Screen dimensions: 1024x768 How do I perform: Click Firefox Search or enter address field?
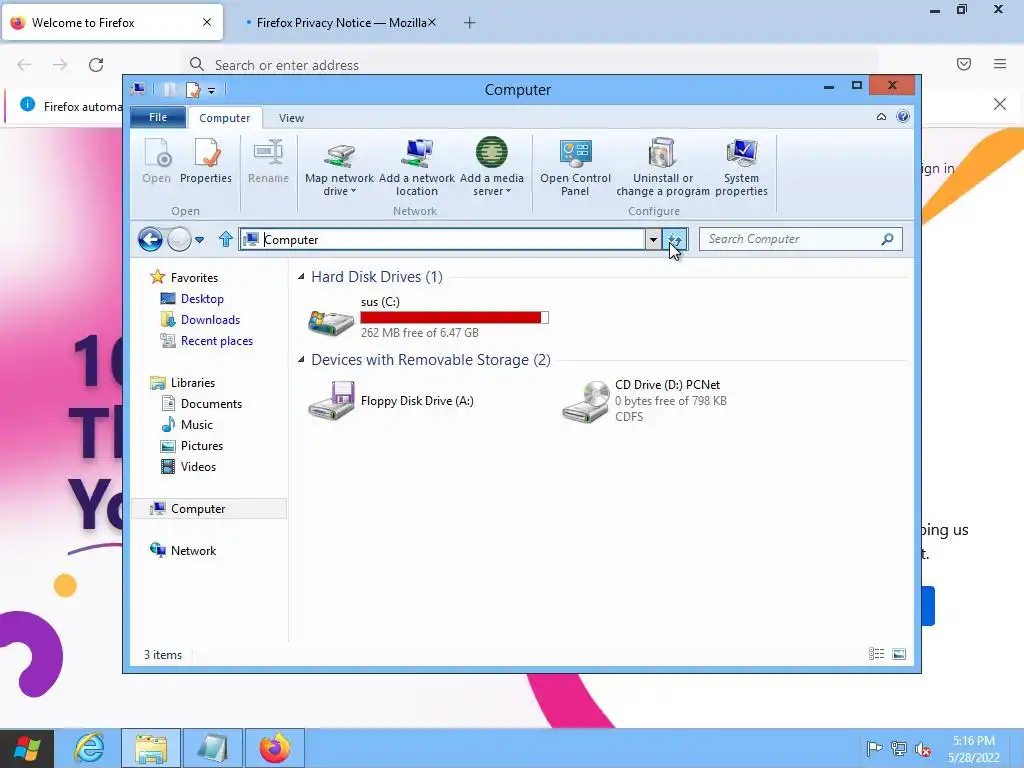530,65
